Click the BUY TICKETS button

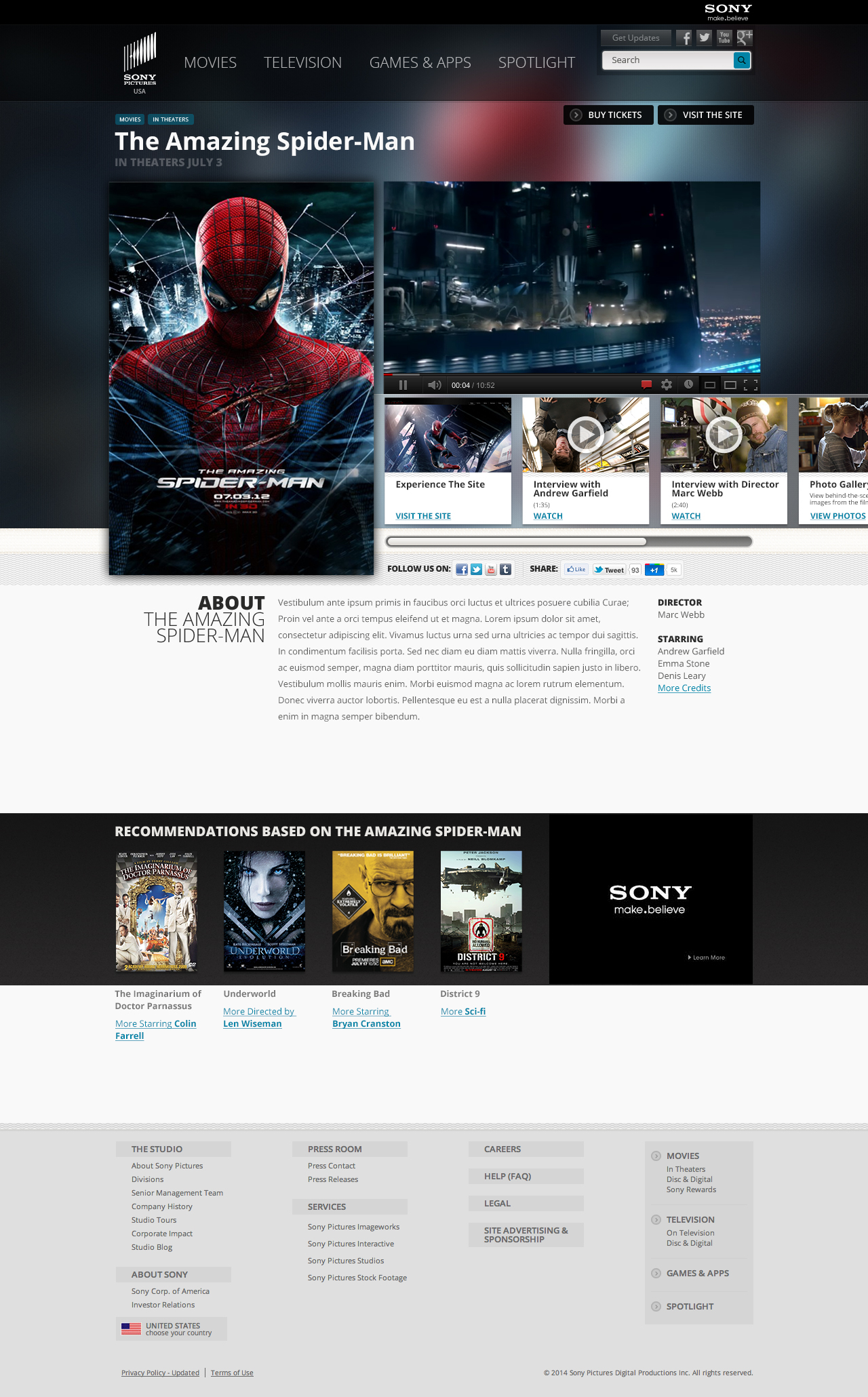[608, 115]
